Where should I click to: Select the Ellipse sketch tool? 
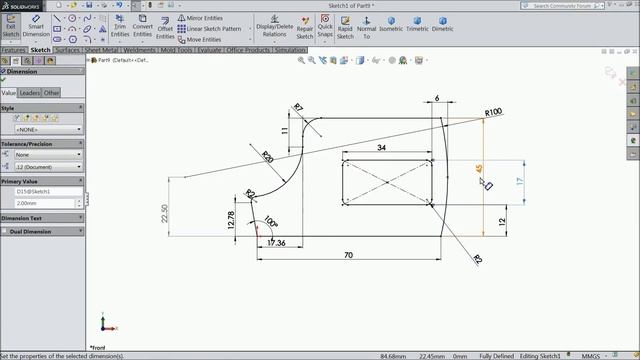[87, 29]
